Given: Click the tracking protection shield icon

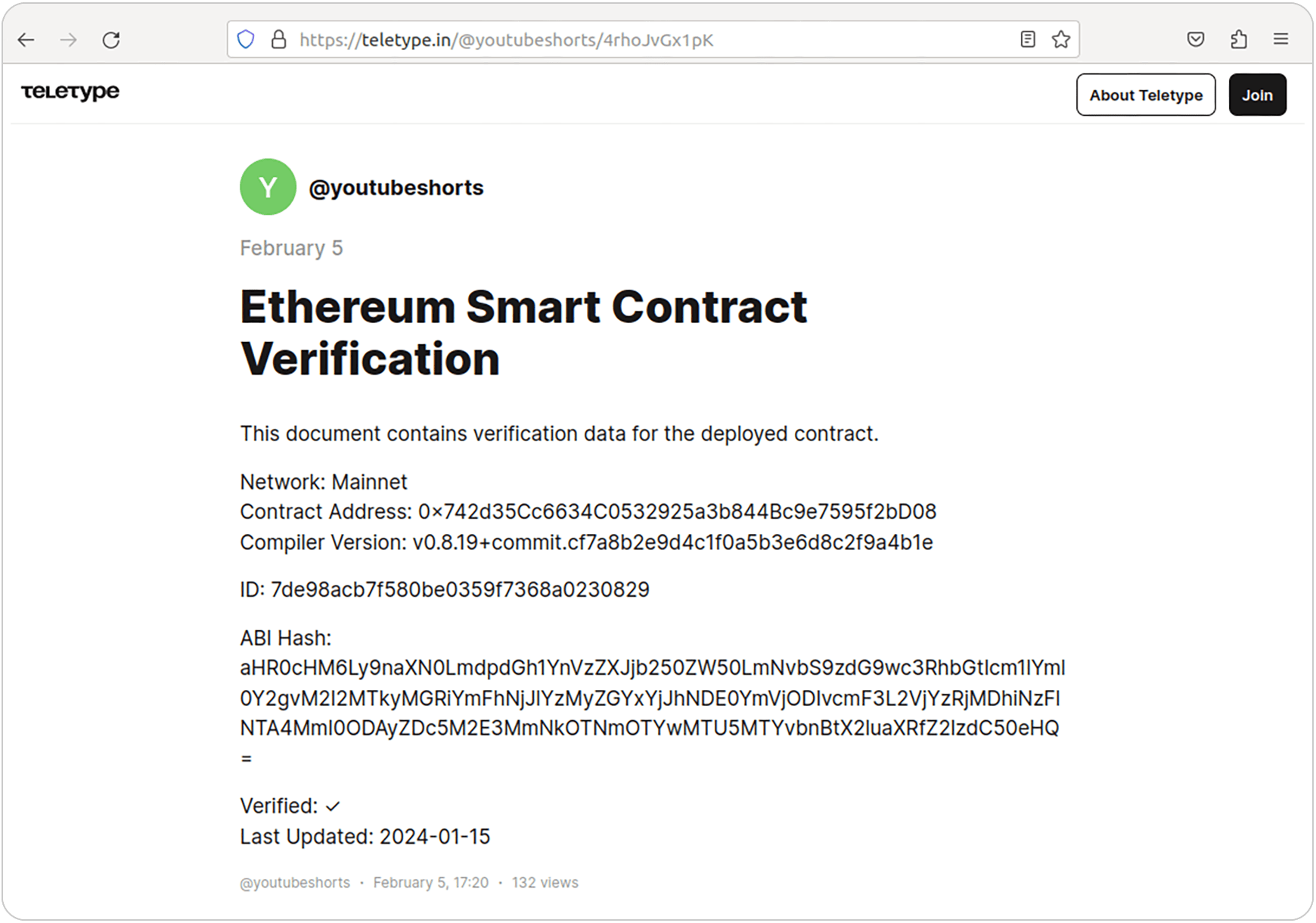Looking at the screenshot, I should point(246,39).
